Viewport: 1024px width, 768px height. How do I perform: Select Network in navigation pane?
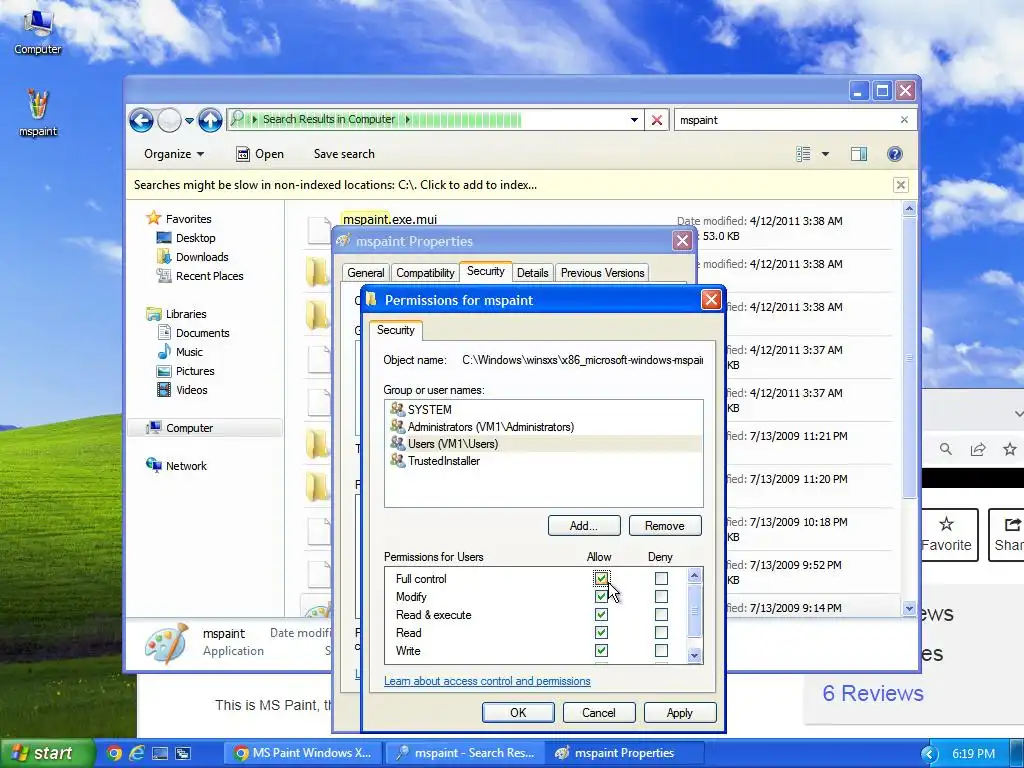176,466
